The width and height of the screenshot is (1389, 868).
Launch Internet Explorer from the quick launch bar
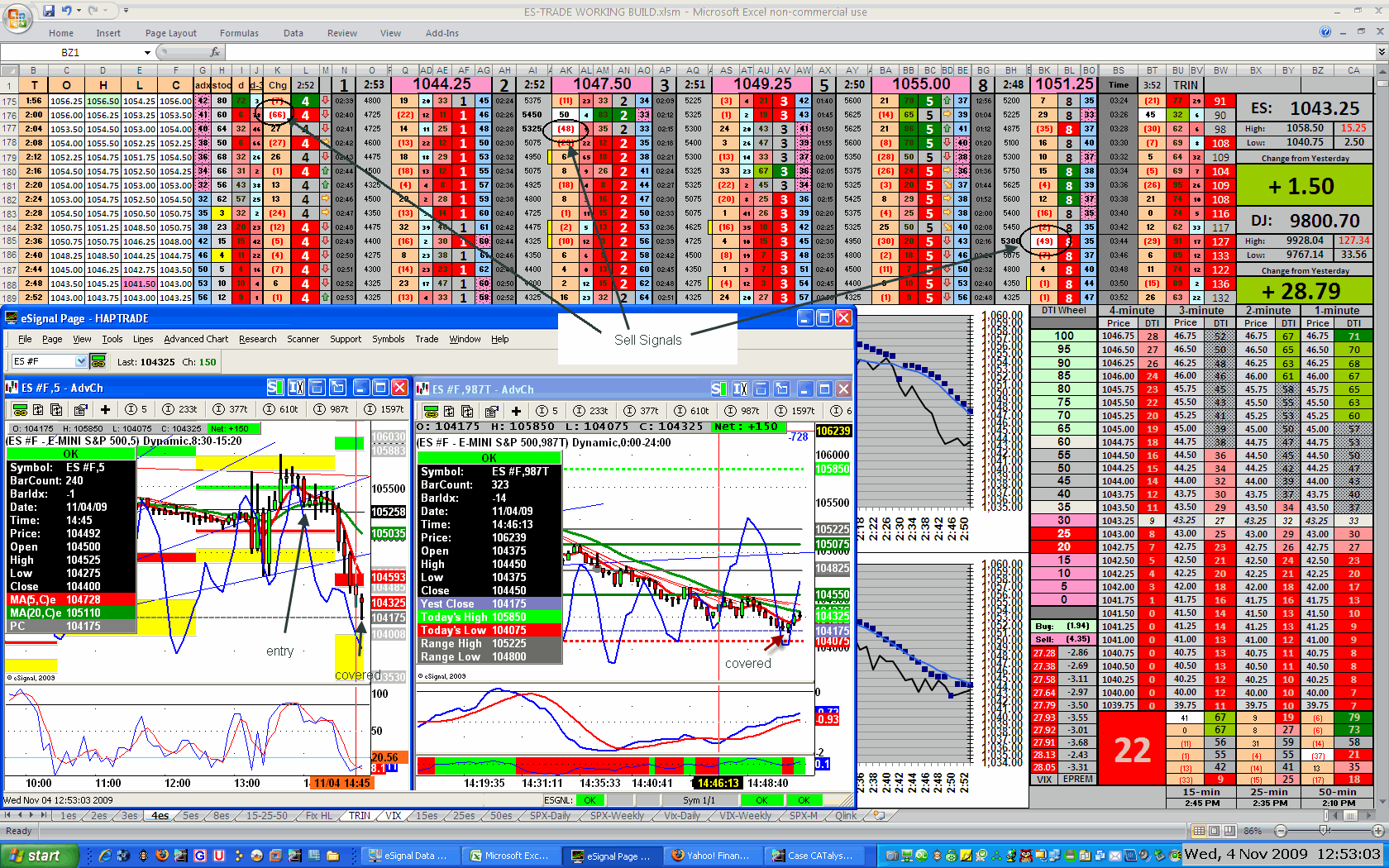[105, 856]
